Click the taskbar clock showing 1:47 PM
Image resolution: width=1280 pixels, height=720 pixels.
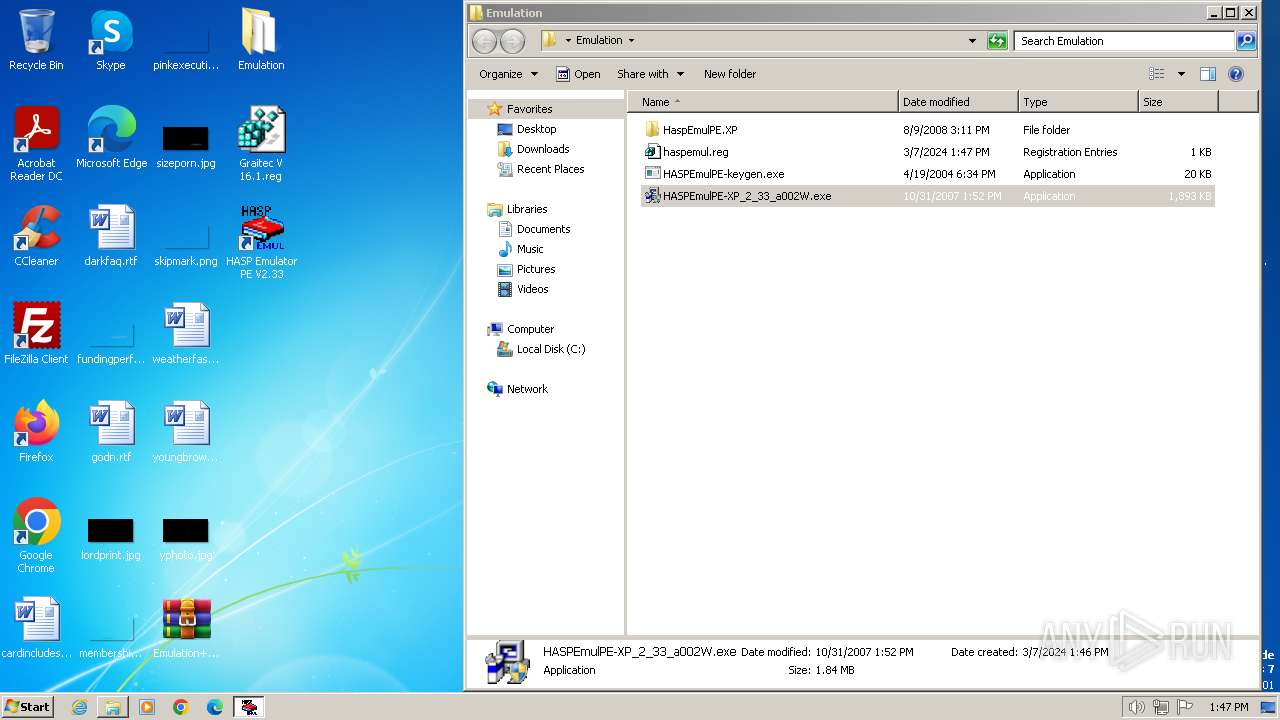1228,707
